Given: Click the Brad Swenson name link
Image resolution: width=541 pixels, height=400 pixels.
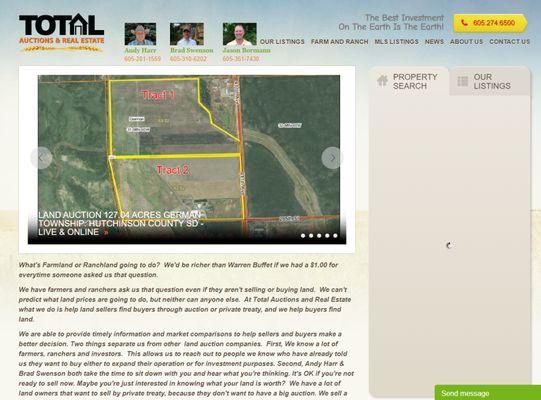Looking at the screenshot, I should coord(191,50).
